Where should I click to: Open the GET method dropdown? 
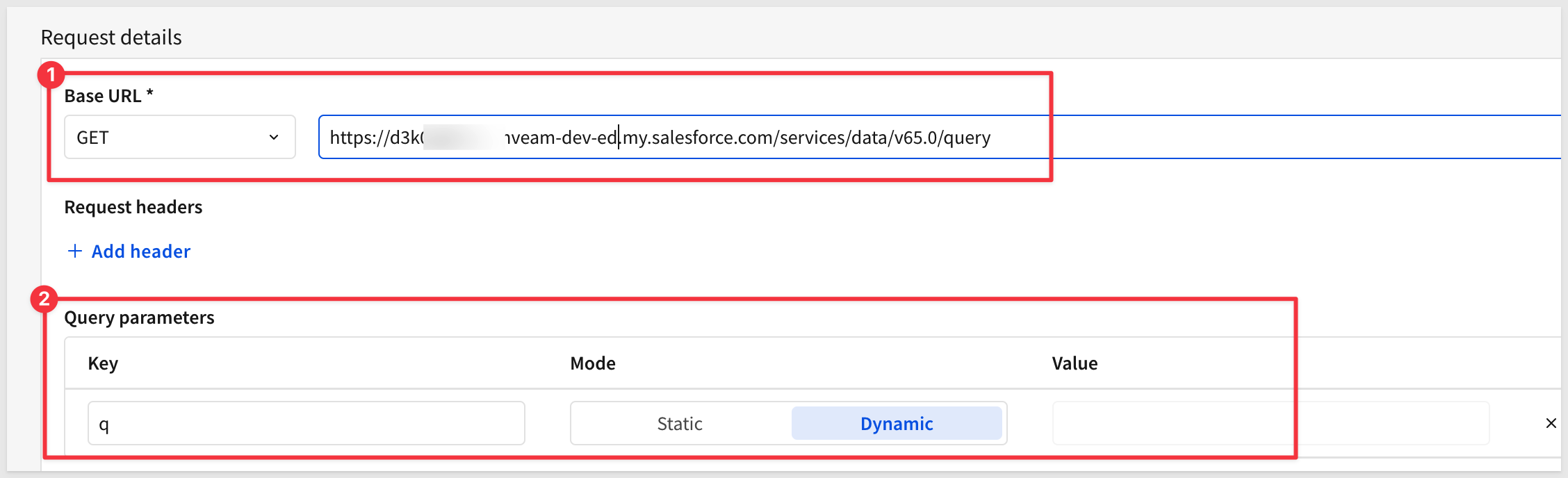[x=179, y=138]
